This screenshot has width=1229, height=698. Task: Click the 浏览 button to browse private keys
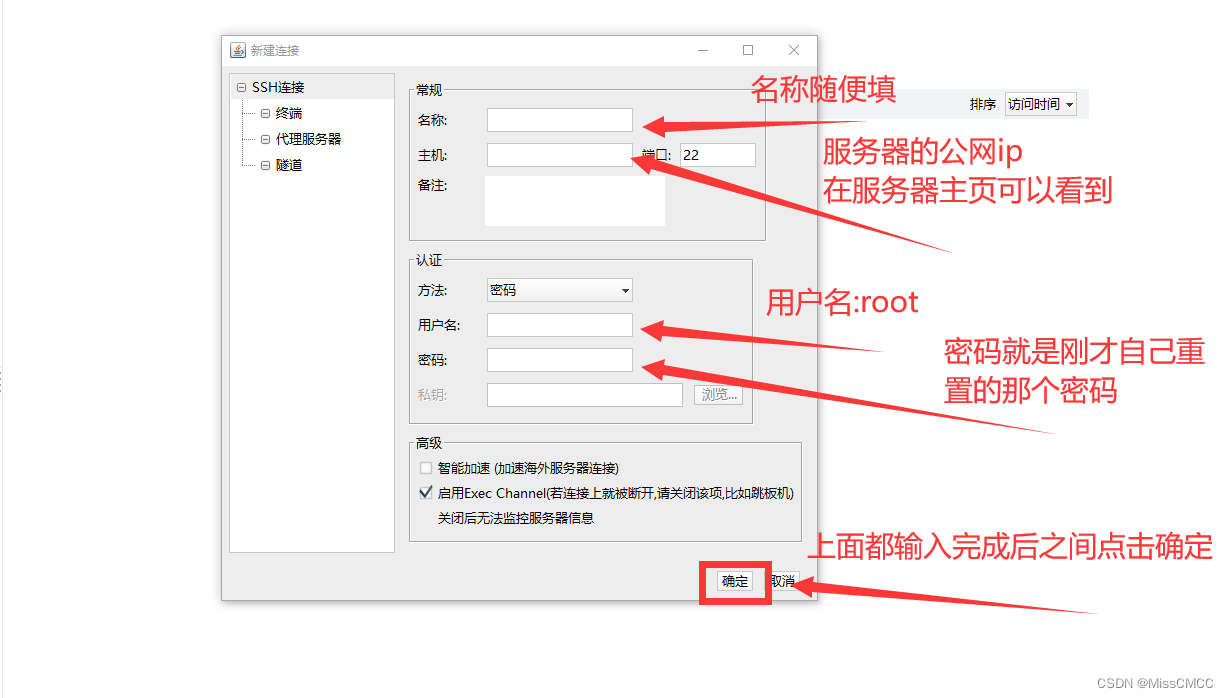pyautogui.click(x=718, y=394)
